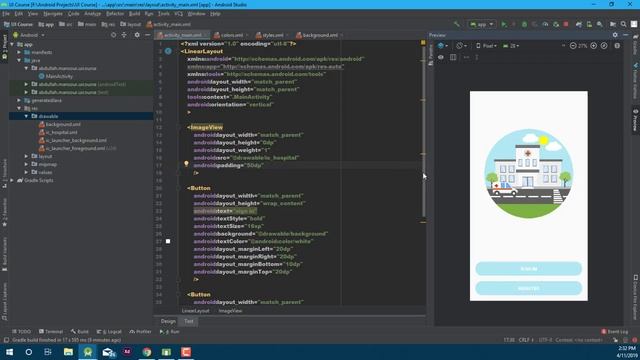Image resolution: width=640 pixels, height=360 pixels.
Task: Open the Android project view dropdown
Action: pos(29,35)
